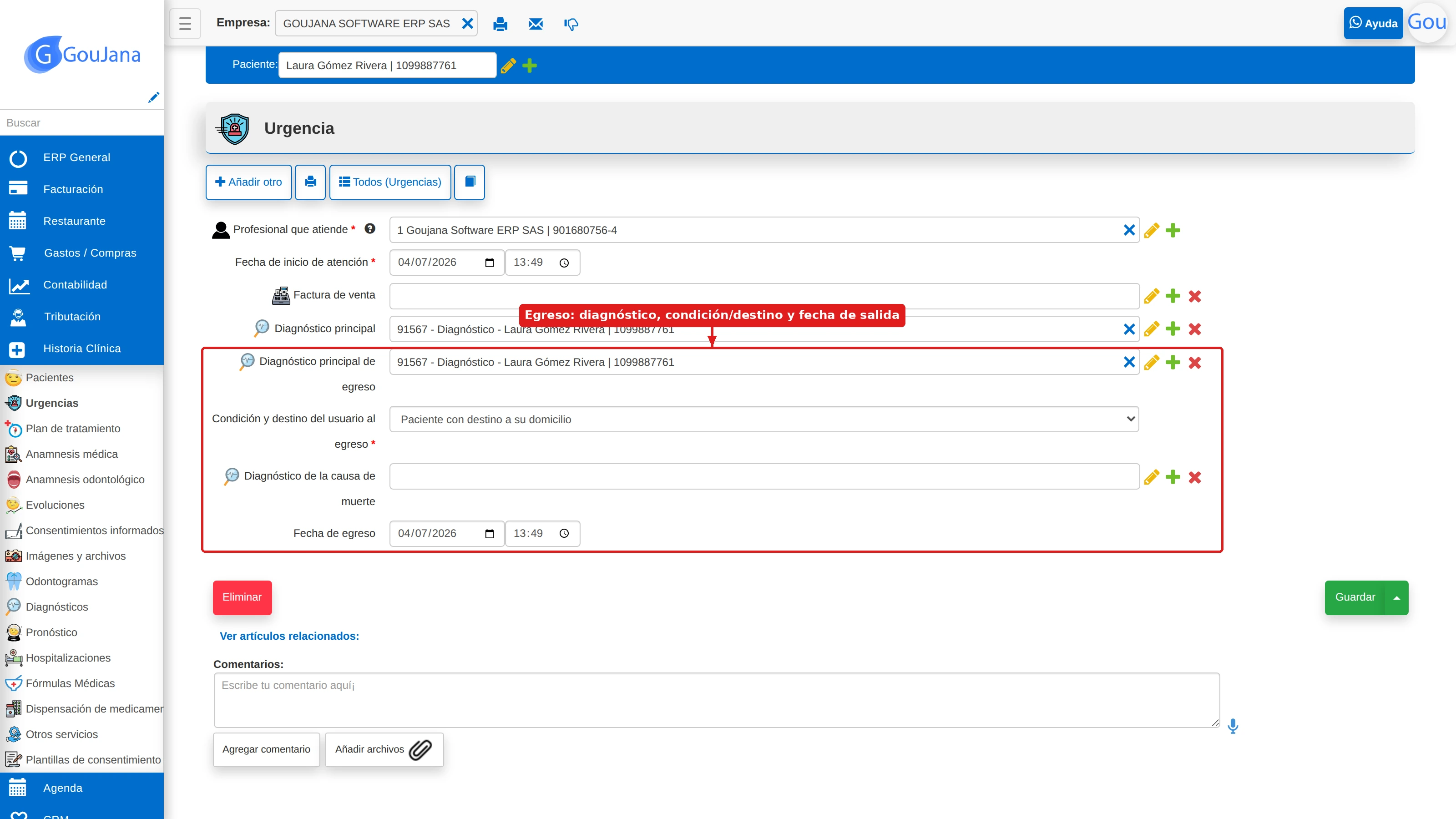1456x819 pixels.
Task: Show help for Profesional que atiende
Action: pos(369,228)
